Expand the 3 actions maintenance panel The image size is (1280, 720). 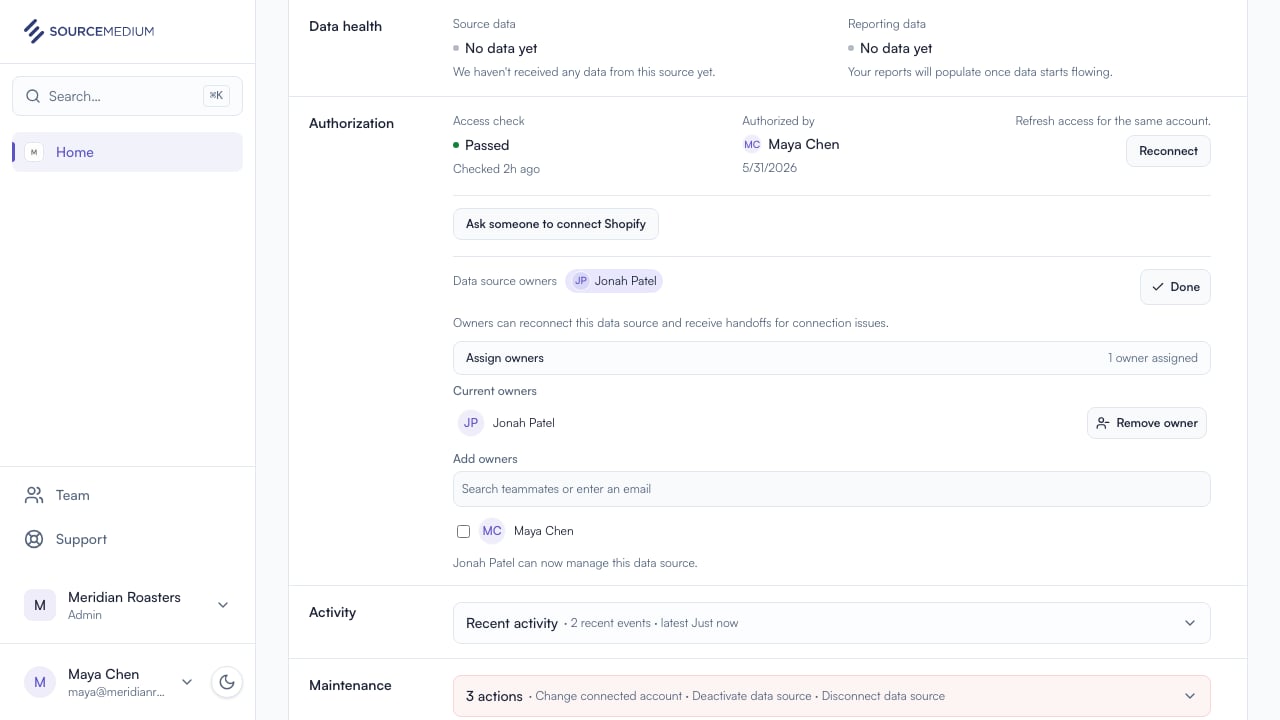[832, 696]
